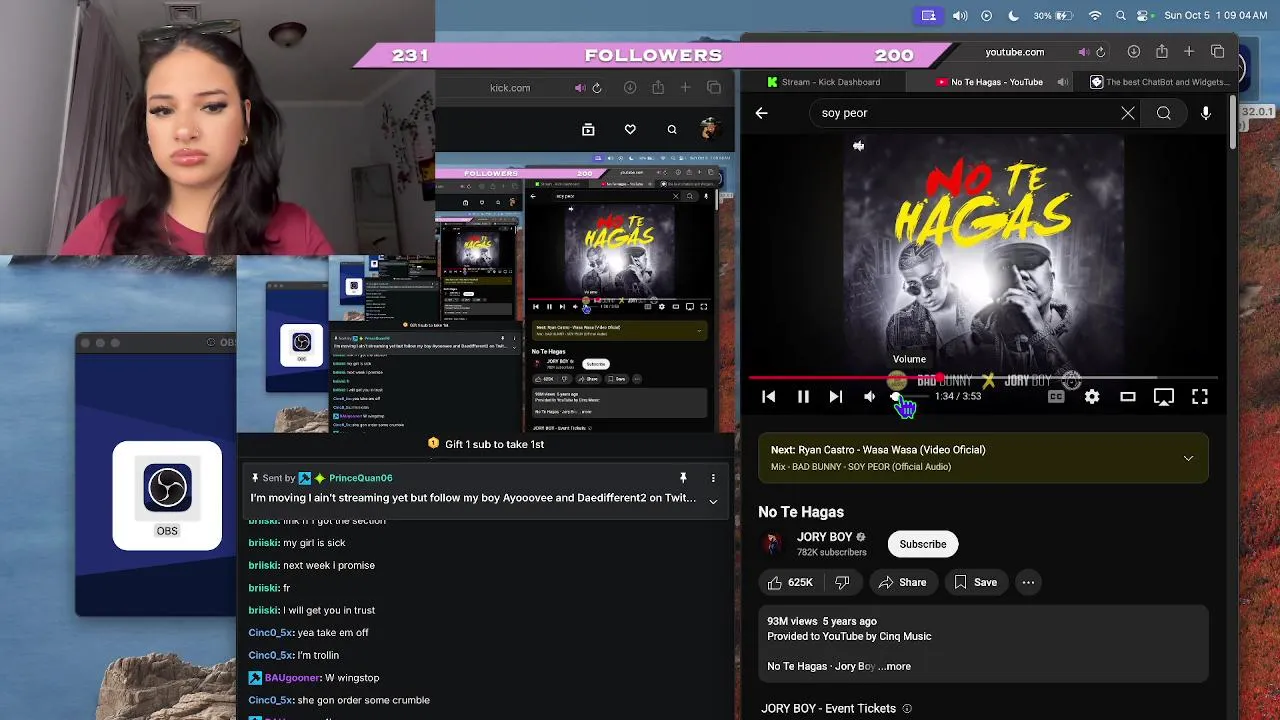Go to the previous video in the player
Screen dimensions: 1280x720
(x=769, y=397)
